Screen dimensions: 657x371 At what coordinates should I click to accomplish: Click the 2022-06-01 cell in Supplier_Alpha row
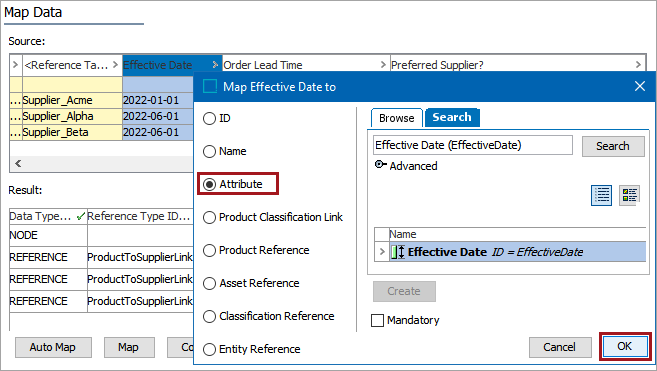pyautogui.click(x=158, y=116)
